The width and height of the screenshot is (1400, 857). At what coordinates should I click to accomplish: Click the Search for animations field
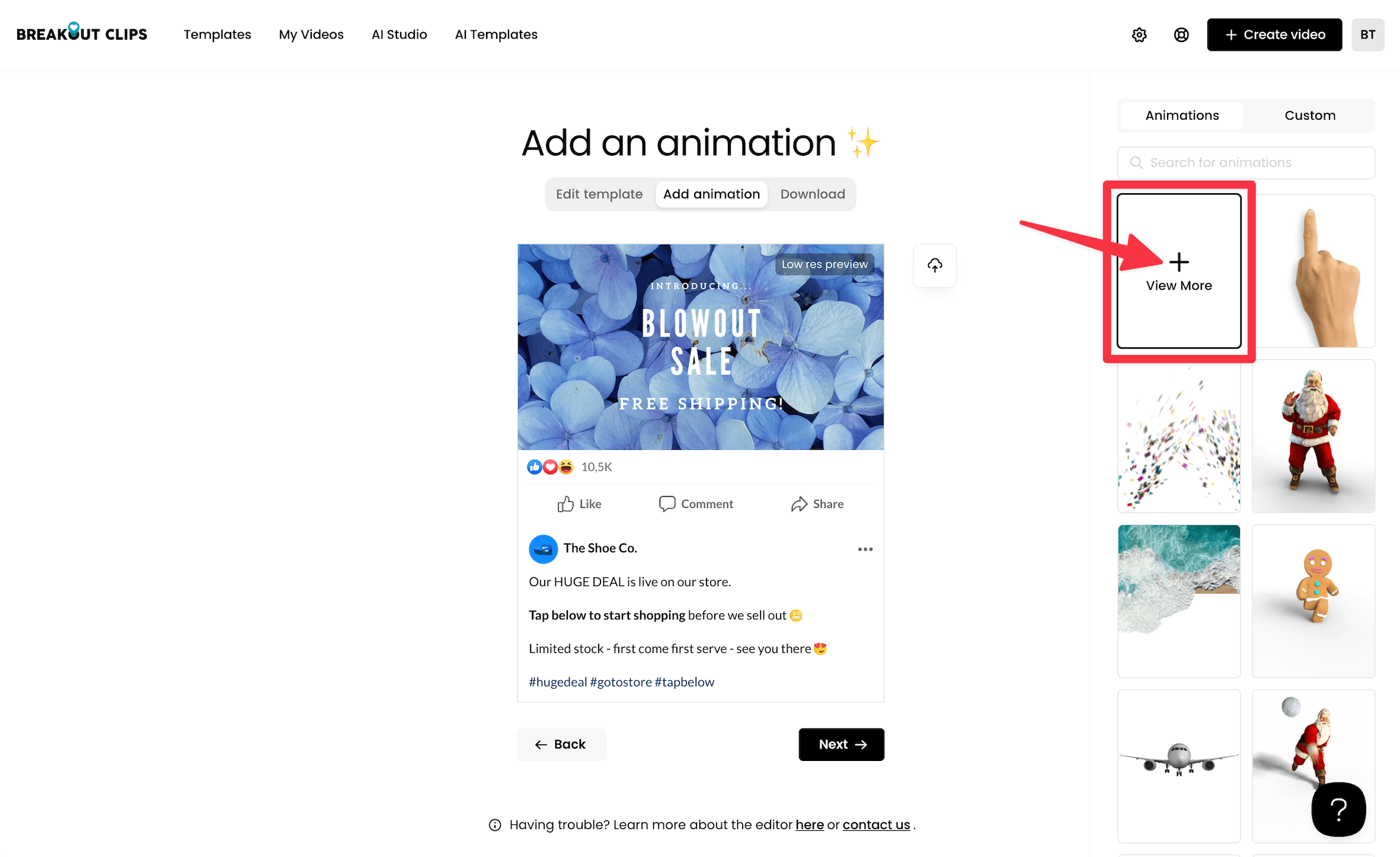tap(1246, 163)
